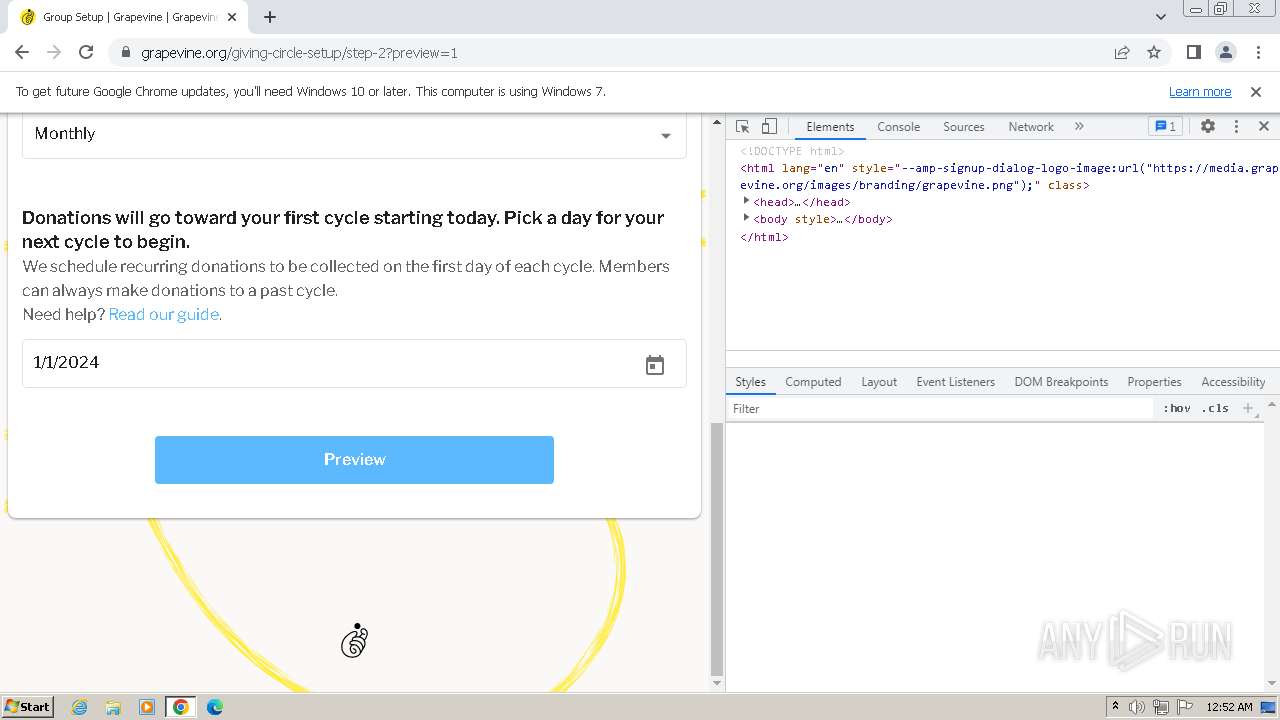The image size is (1280, 720).
Task: Switch to the Network tab
Action: (x=1031, y=127)
